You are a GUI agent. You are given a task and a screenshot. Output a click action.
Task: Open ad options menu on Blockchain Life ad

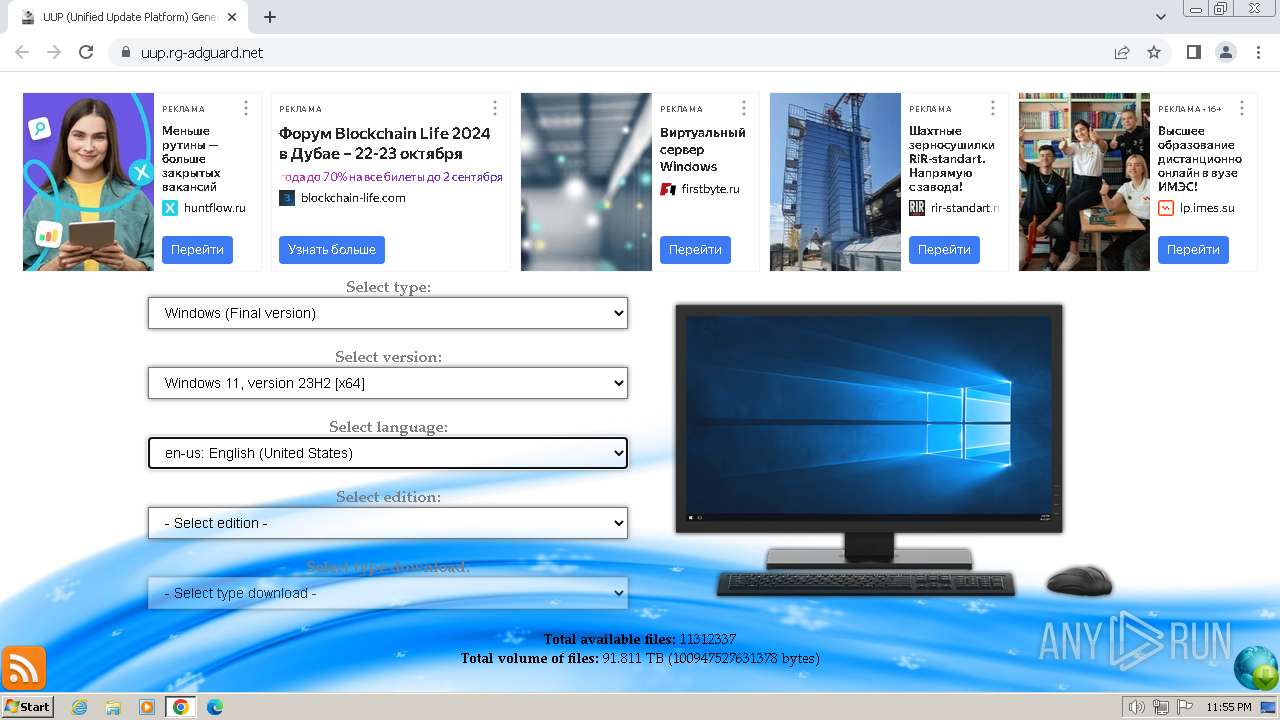(495, 108)
